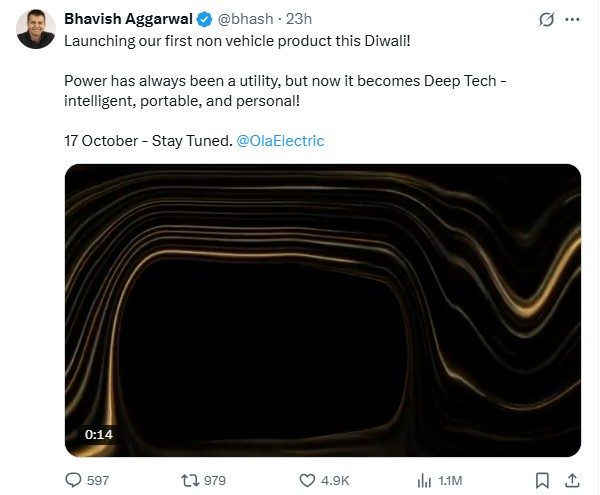Play the golden waves video

pos(322,310)
